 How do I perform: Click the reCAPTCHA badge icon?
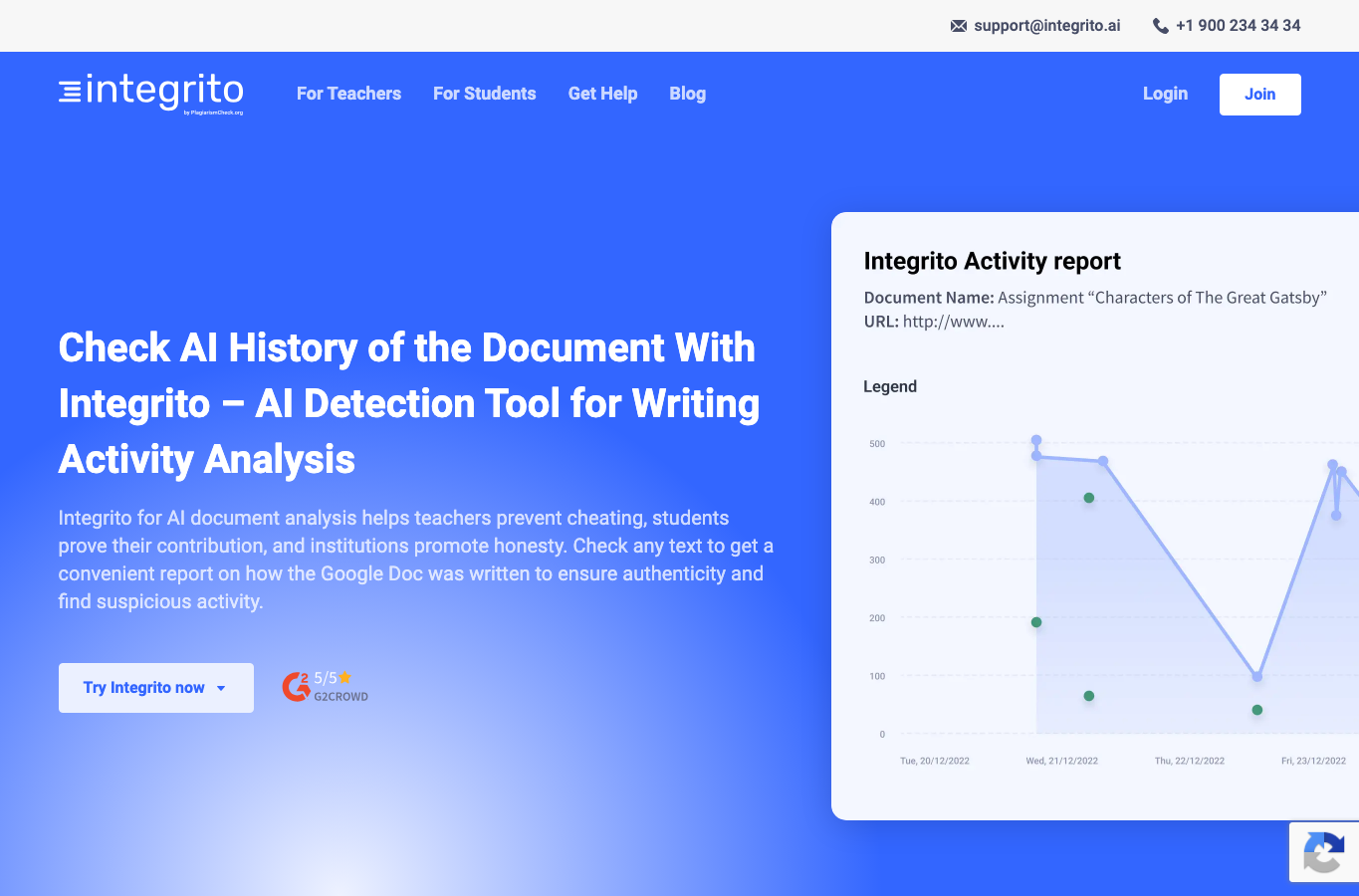[x=1324, y=852]
